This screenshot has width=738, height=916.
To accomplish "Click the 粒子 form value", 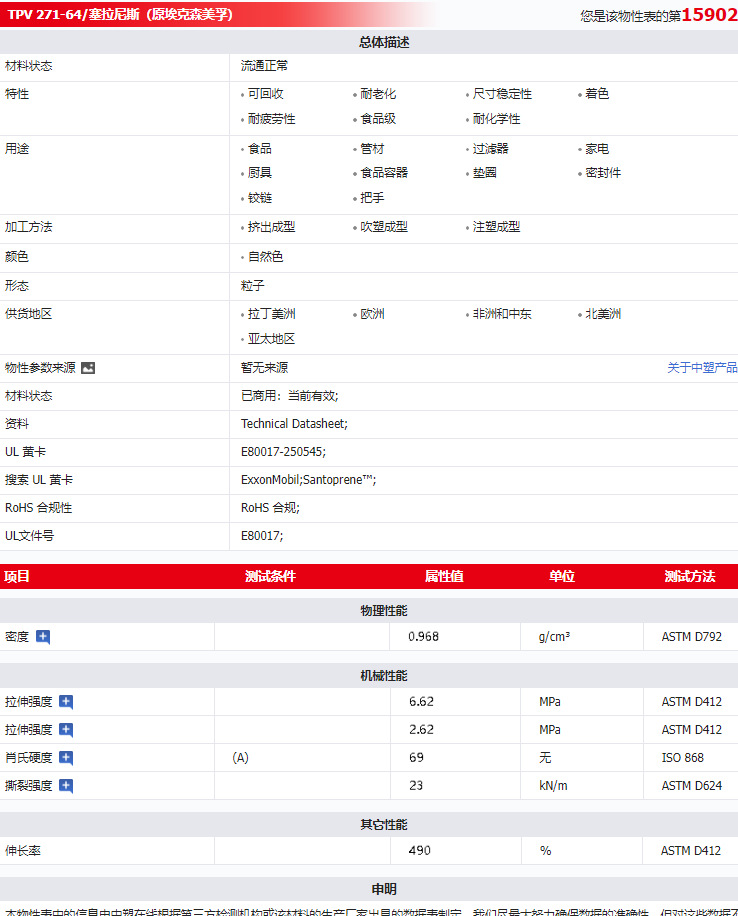I will pyautogui.click(x=252, y=286).
